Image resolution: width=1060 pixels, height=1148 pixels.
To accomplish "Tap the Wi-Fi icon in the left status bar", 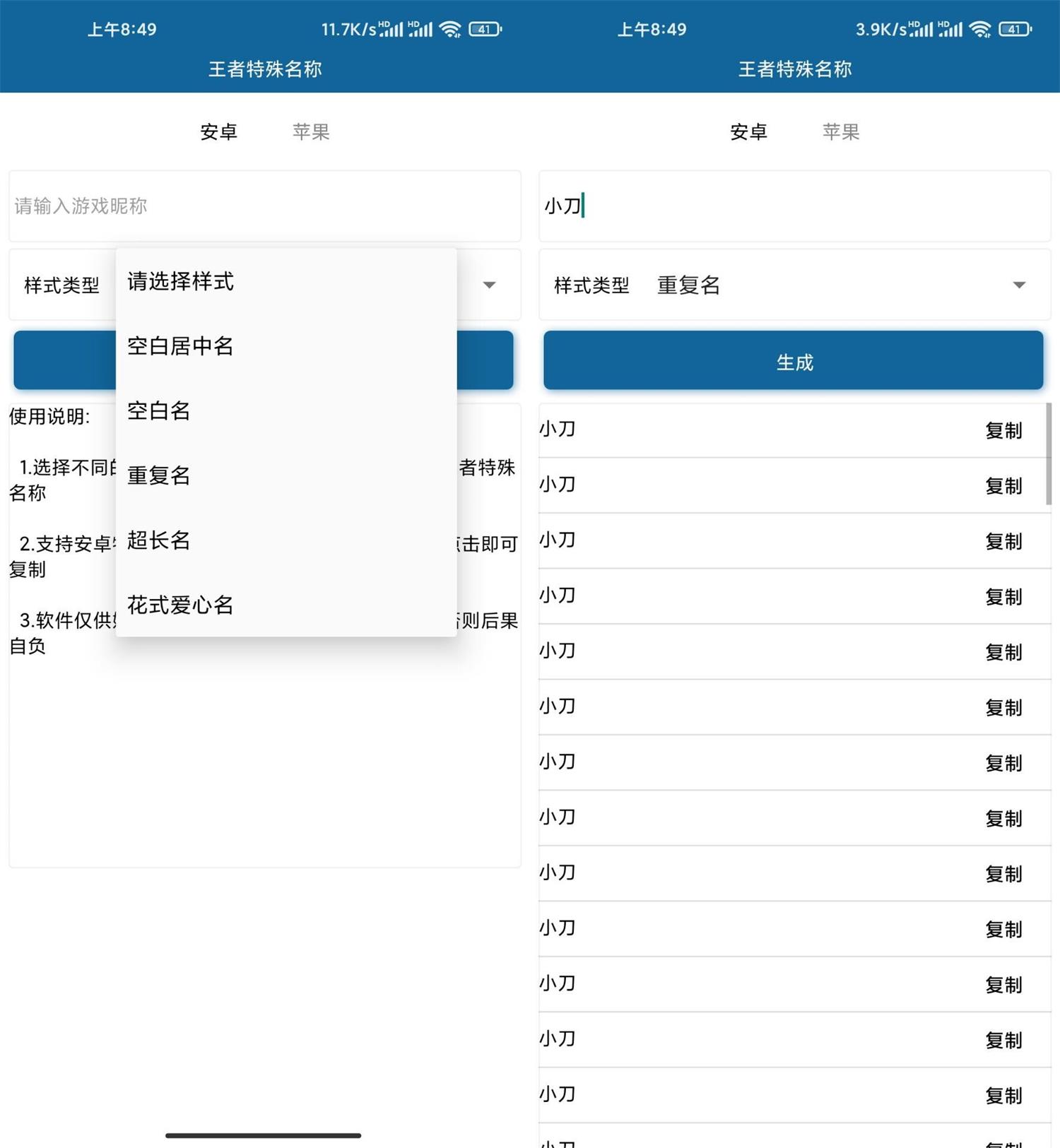I will [449, 29].
